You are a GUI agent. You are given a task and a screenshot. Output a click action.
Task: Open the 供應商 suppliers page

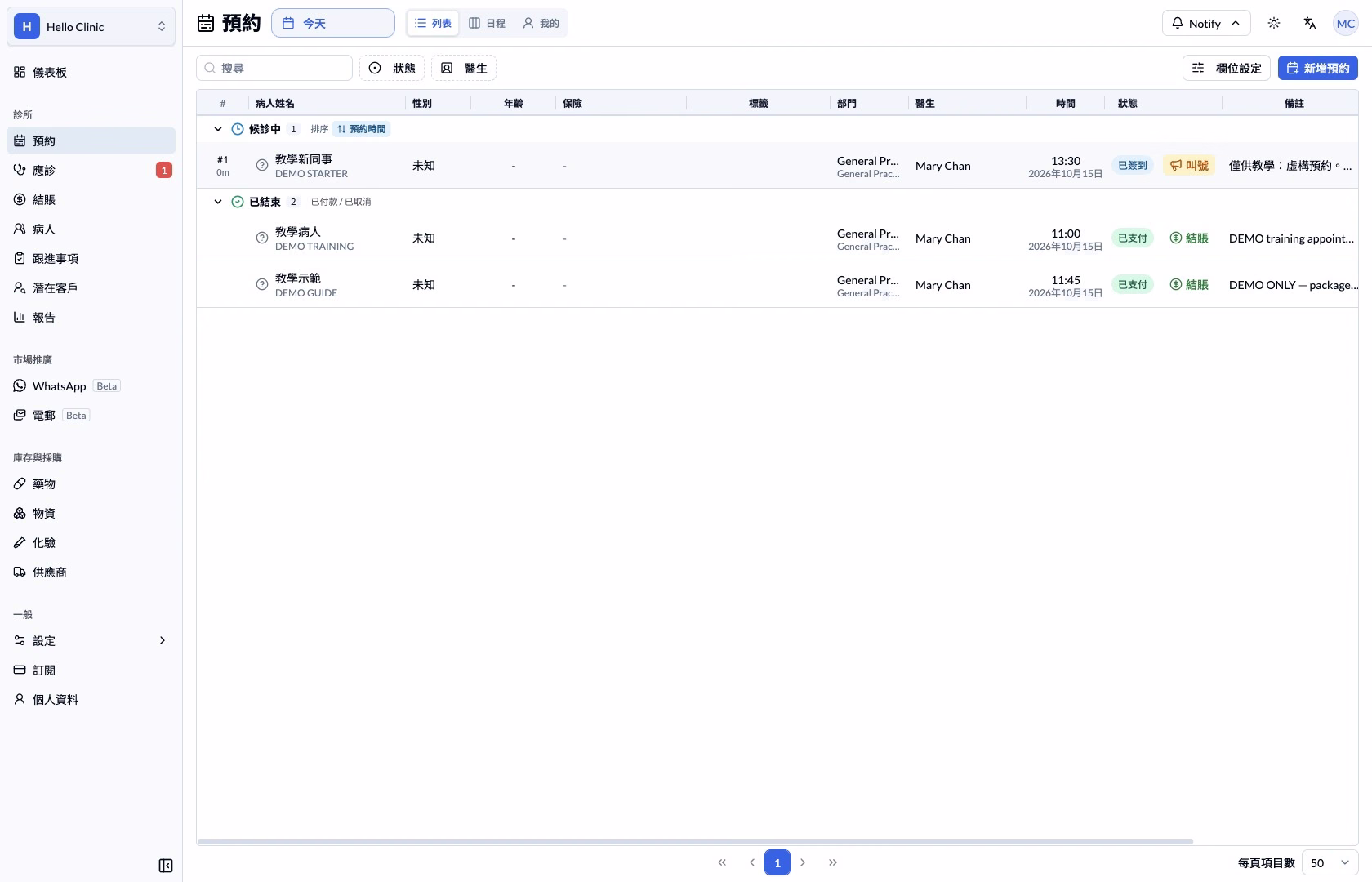[91, 572]
